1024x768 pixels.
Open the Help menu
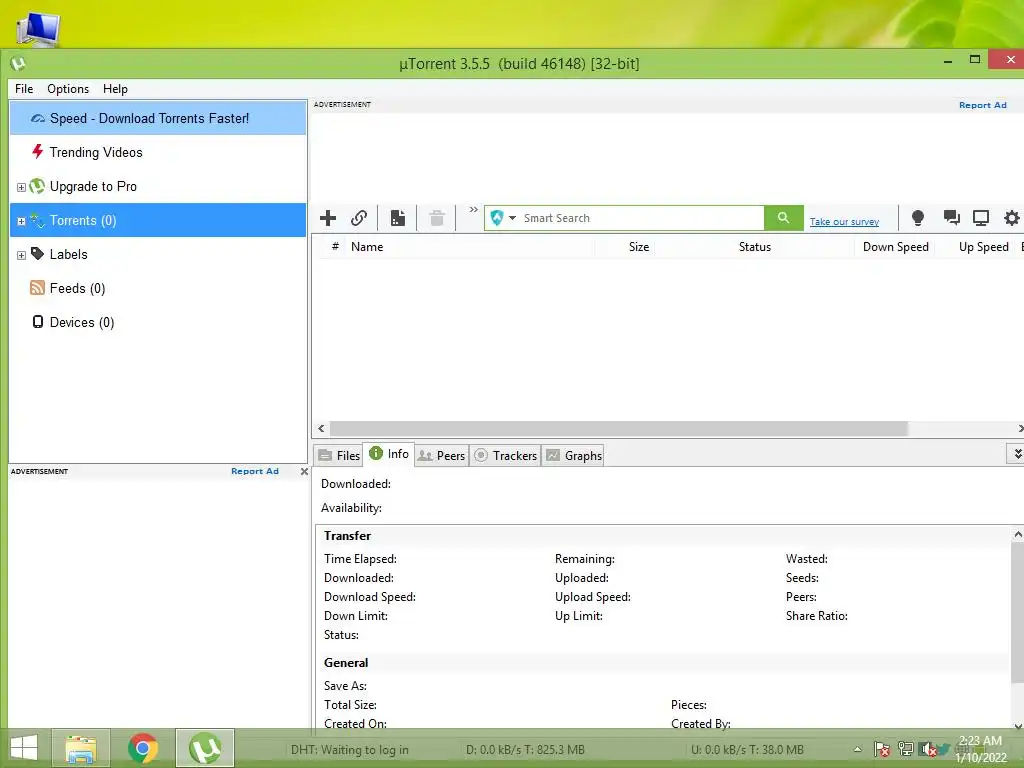point(115,89)
